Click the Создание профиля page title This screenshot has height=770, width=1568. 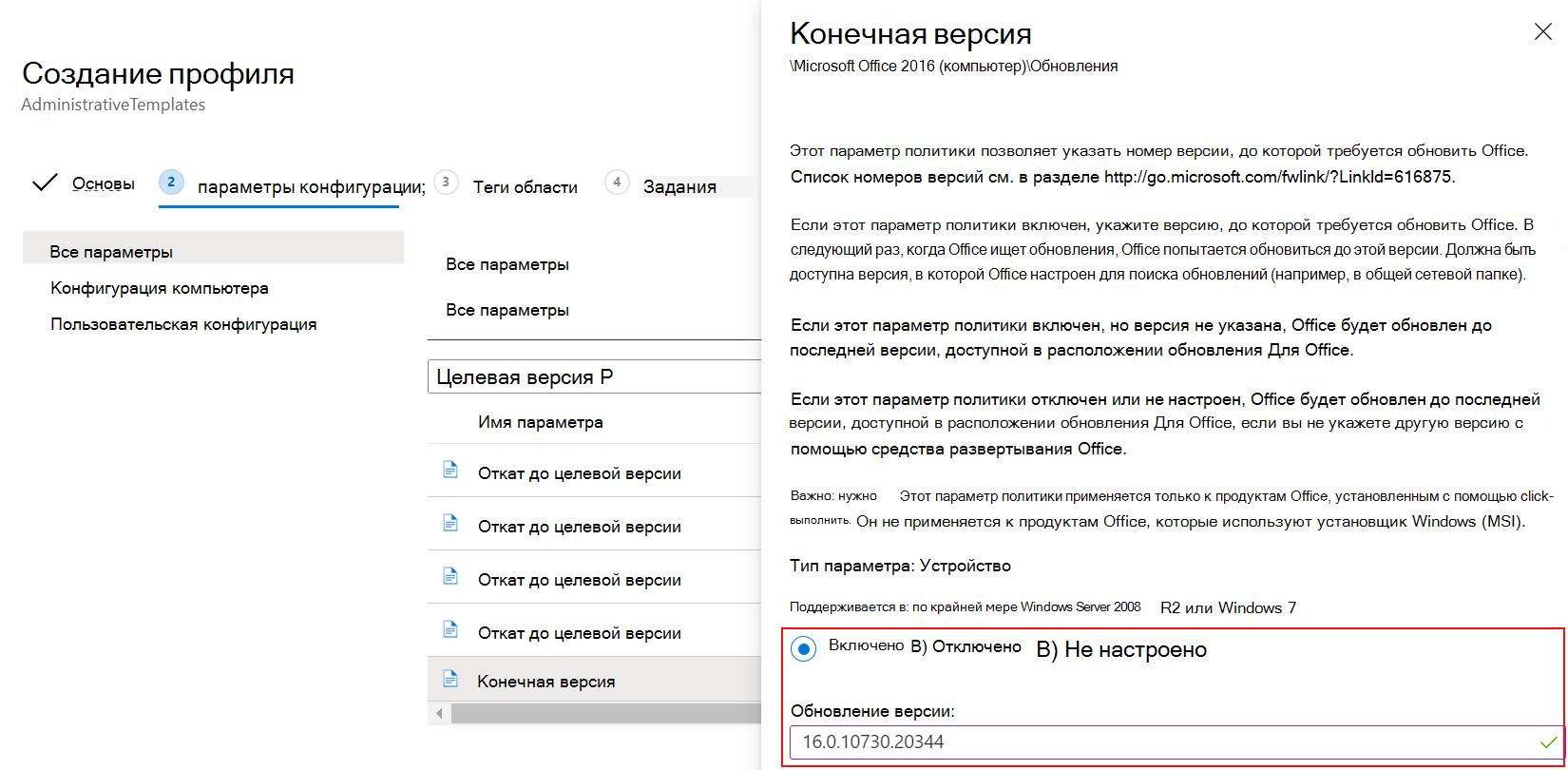(x=158, y=73)
